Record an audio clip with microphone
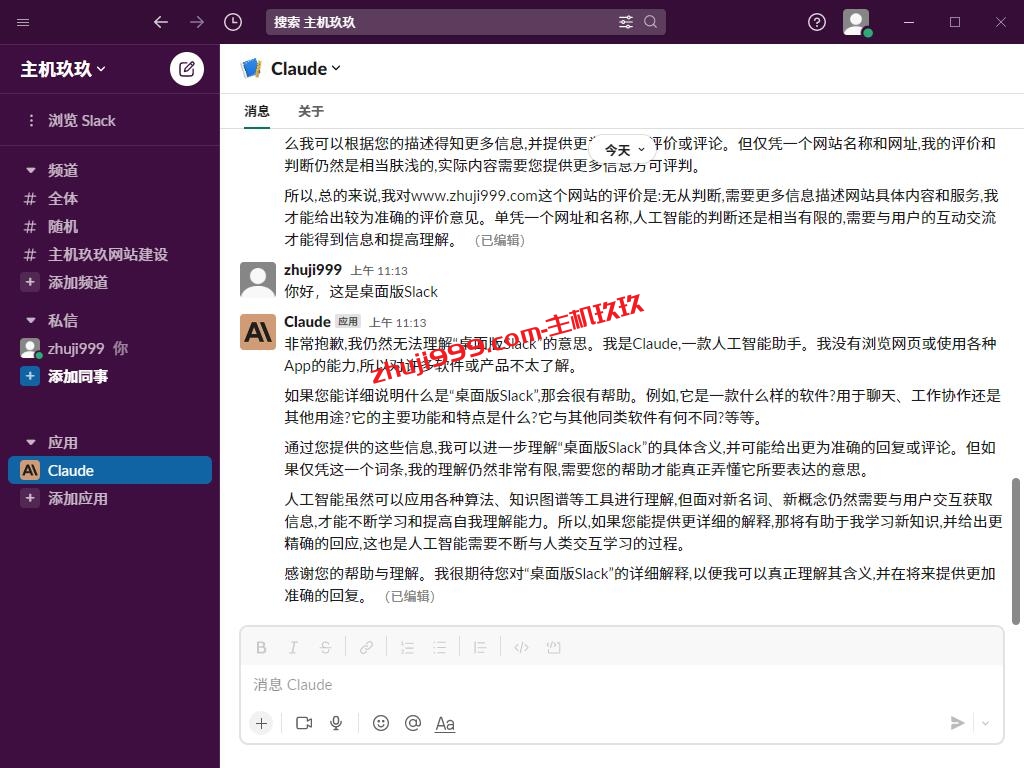Image resolution: width=1024 pixels, height=768 pixels. pos(336,723)
